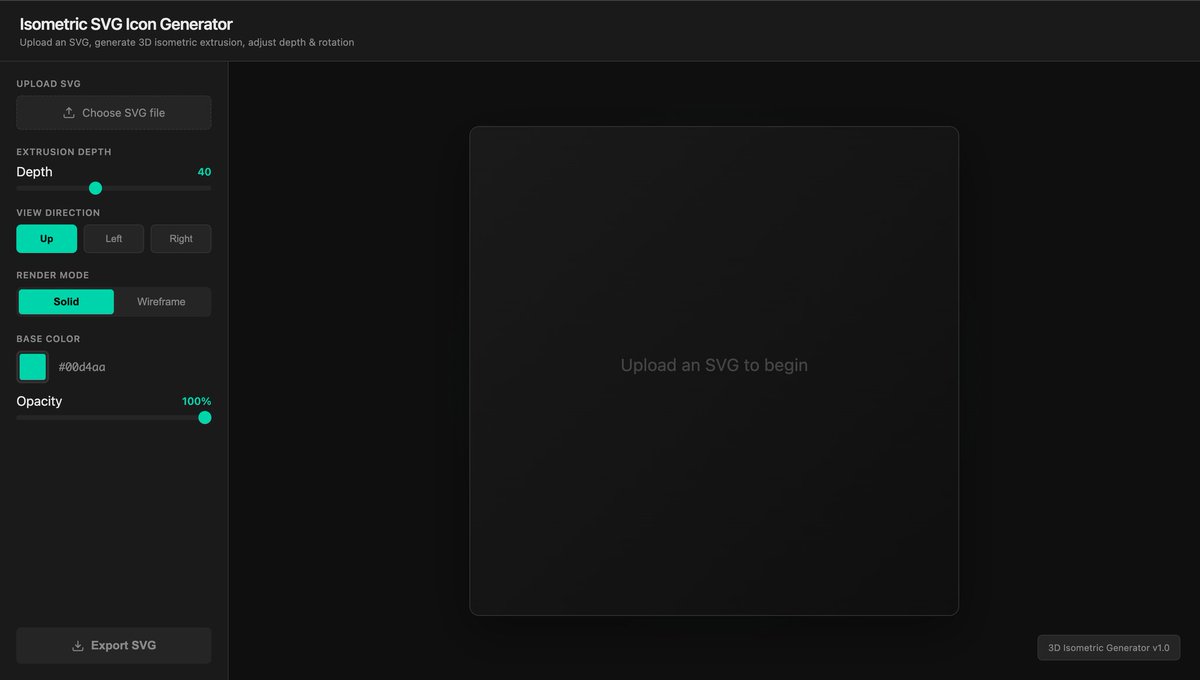Choose an SVG file to upload
The height and width of the screenshot is (680, 1200).
pyautogui.click(x=114, y=113)
